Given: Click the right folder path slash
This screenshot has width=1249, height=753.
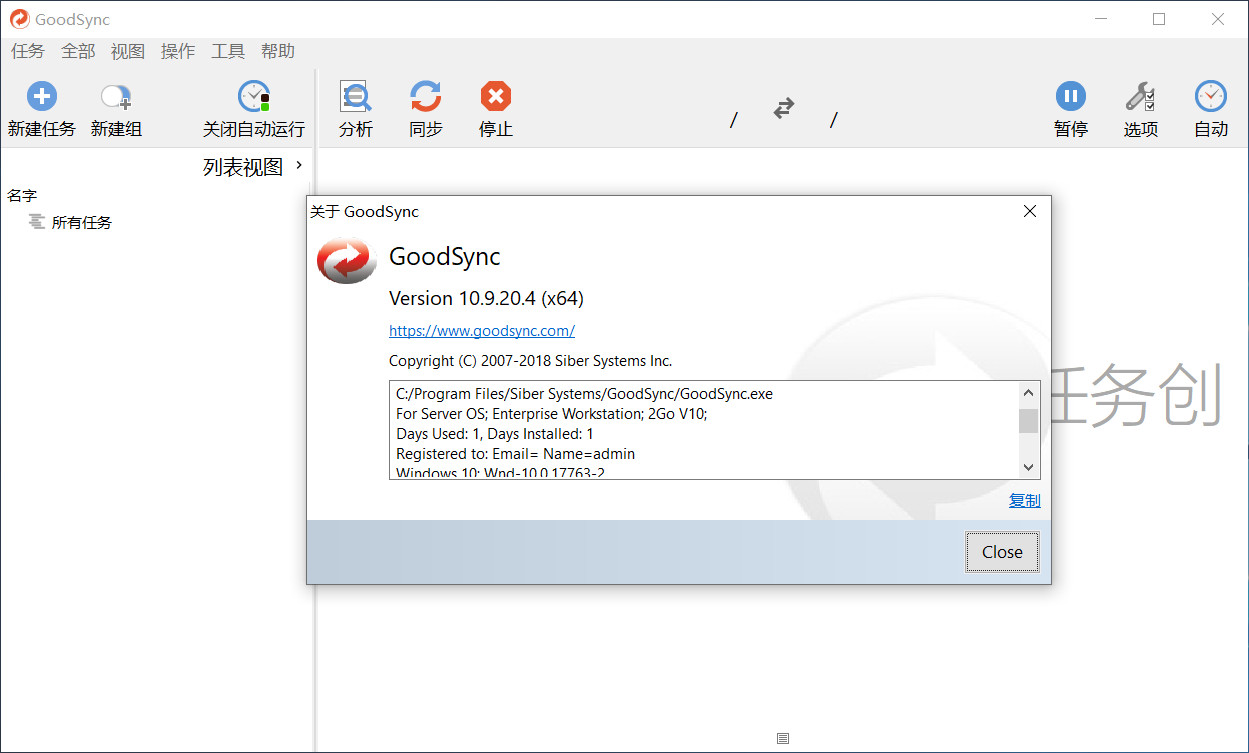Looking at the screenshot, I should click(834, 120).
